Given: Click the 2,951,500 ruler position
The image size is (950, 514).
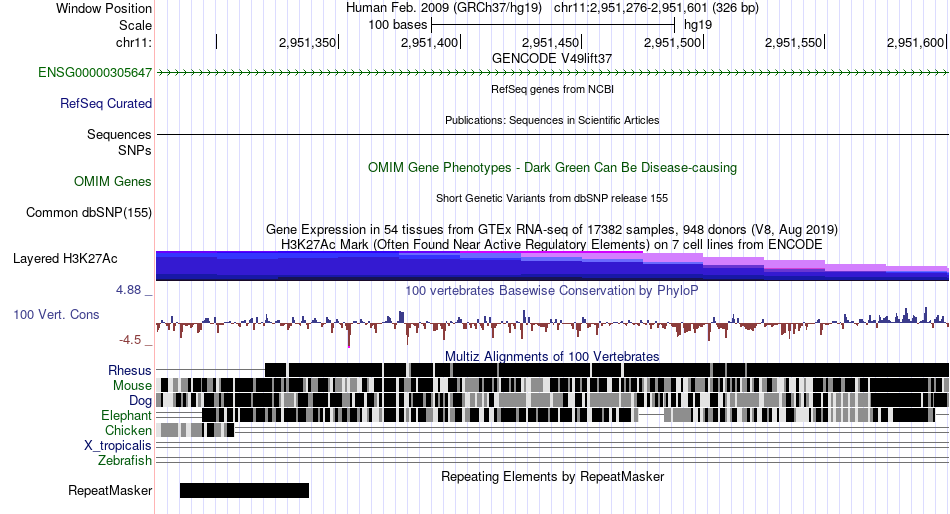Looking at the screenshot, I should 672,42.
